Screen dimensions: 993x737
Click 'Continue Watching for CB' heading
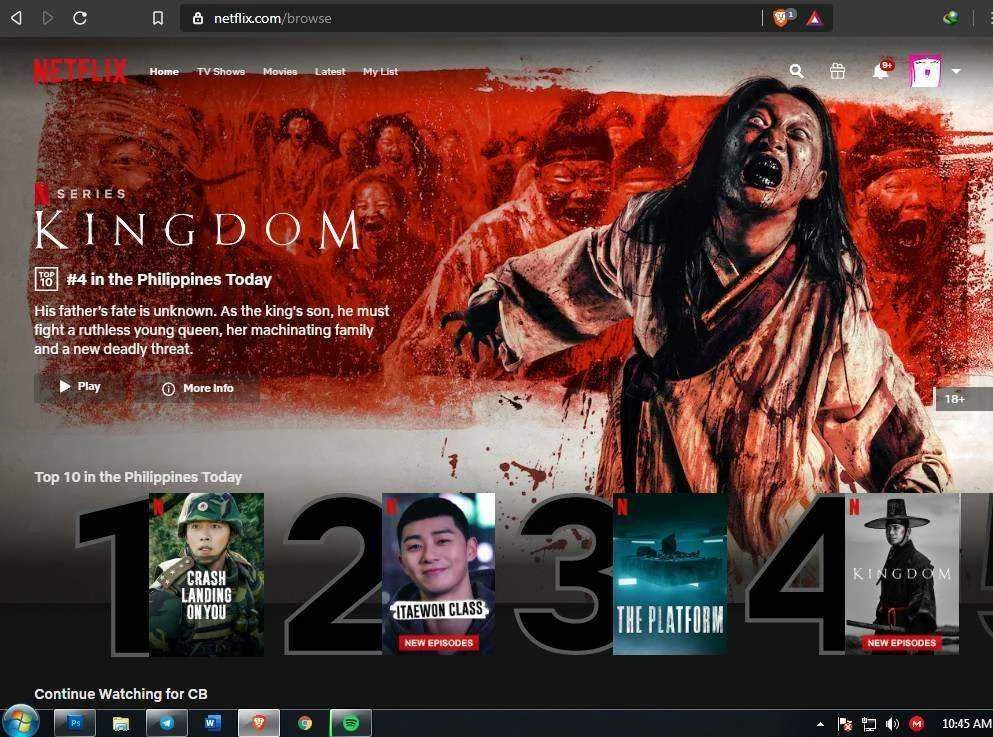click(121, 694)
